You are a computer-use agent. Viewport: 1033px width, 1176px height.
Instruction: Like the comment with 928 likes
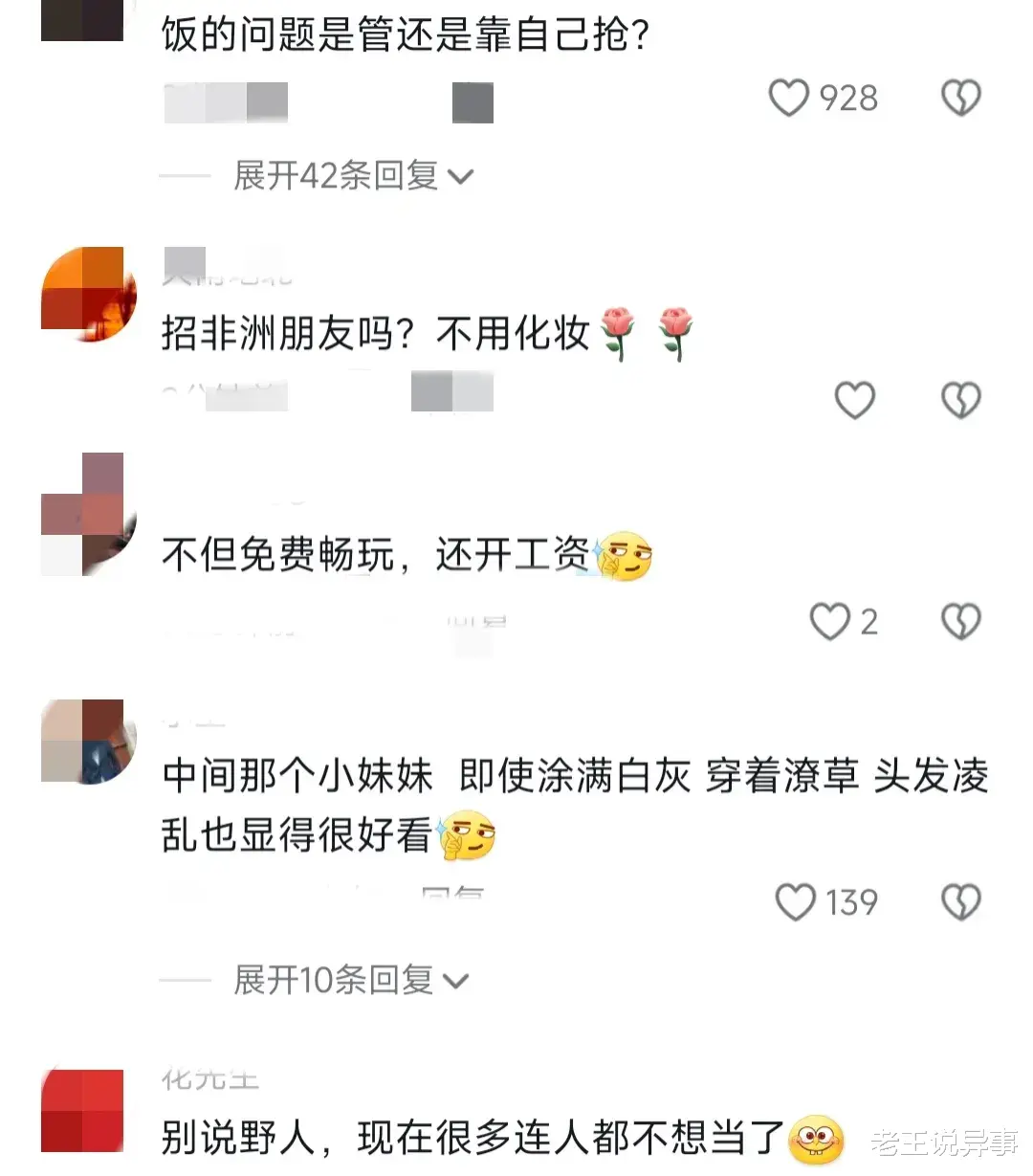tap(789, 98)
